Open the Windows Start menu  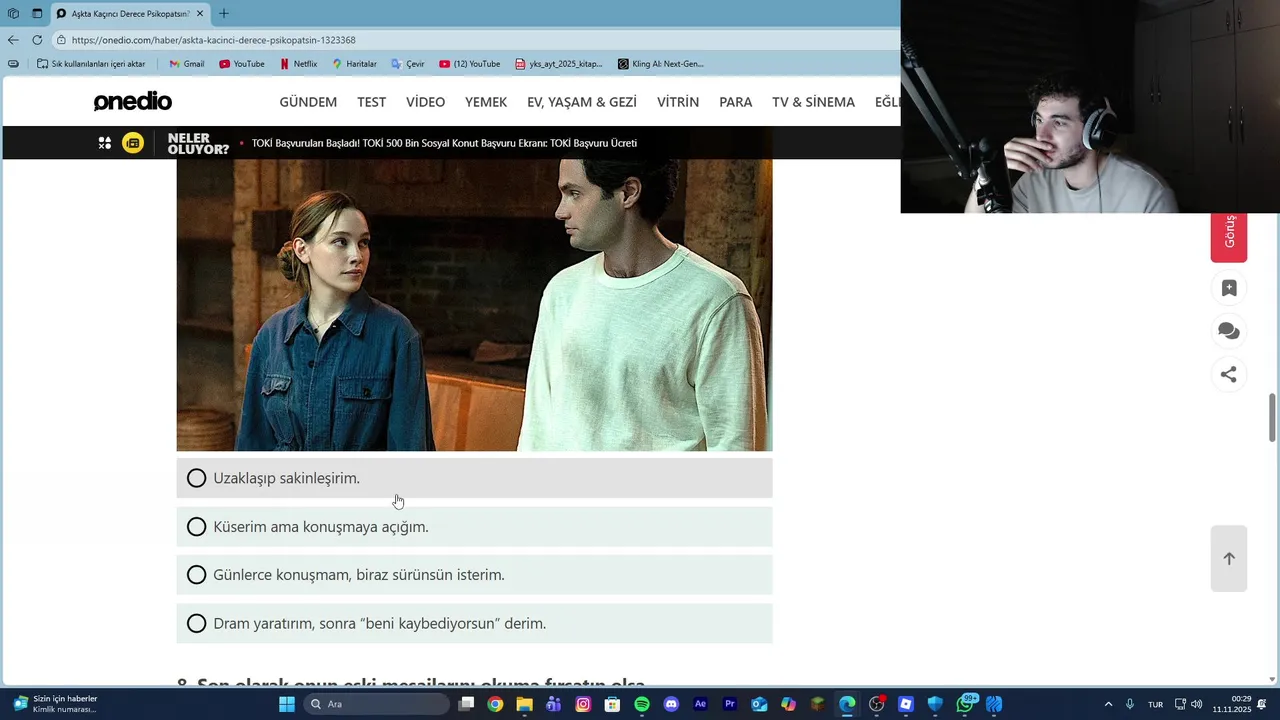287,704
